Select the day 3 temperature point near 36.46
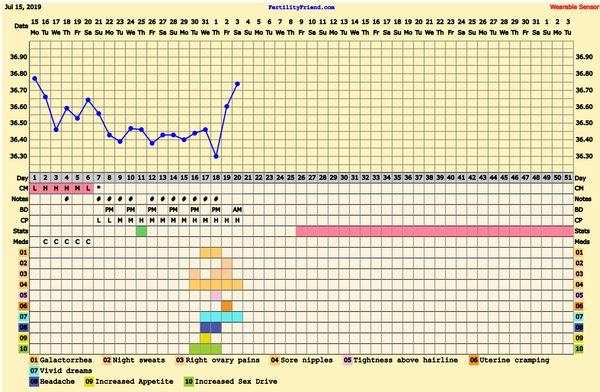 pos(56,129)
